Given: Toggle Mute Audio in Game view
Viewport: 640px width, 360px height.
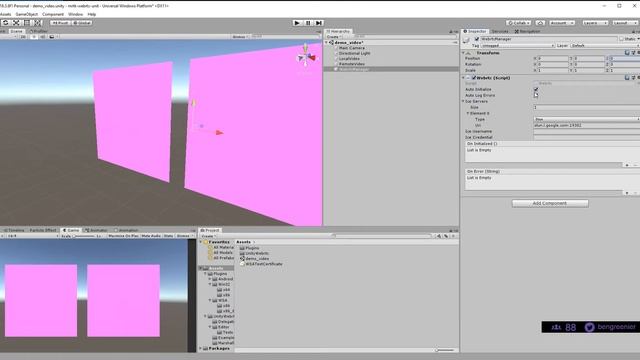Looking at the screenshot, I should point(151,236).
